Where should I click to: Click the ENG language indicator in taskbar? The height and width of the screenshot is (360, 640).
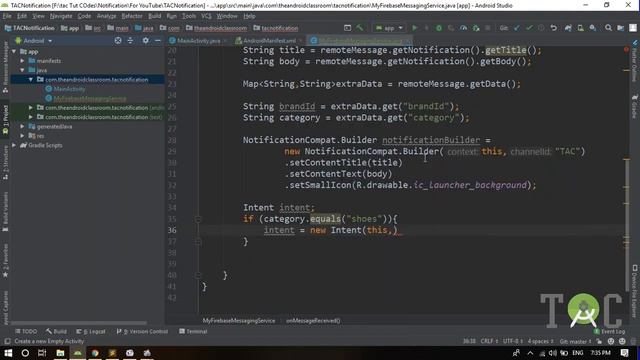pos(578,353)
